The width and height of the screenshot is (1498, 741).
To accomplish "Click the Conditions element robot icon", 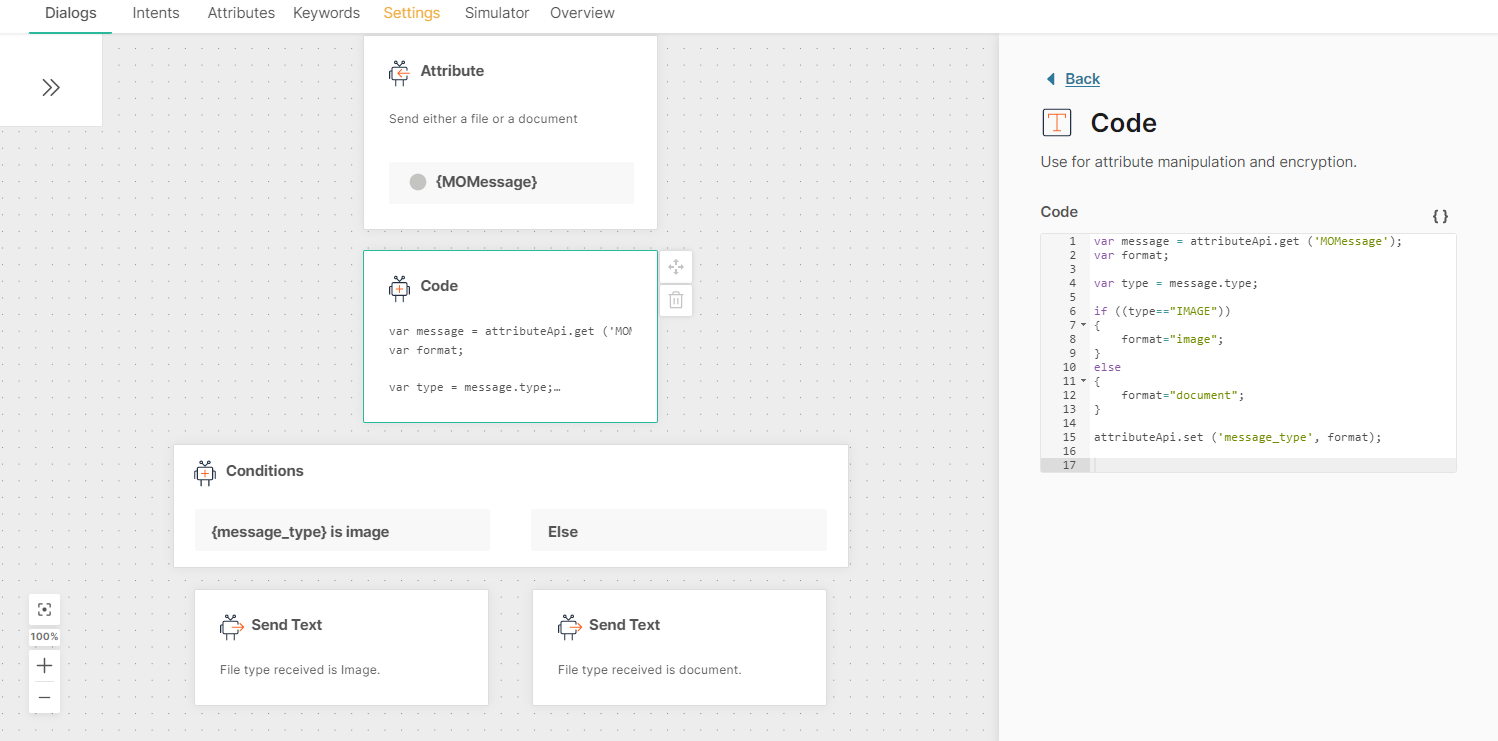I will [205, 472].
